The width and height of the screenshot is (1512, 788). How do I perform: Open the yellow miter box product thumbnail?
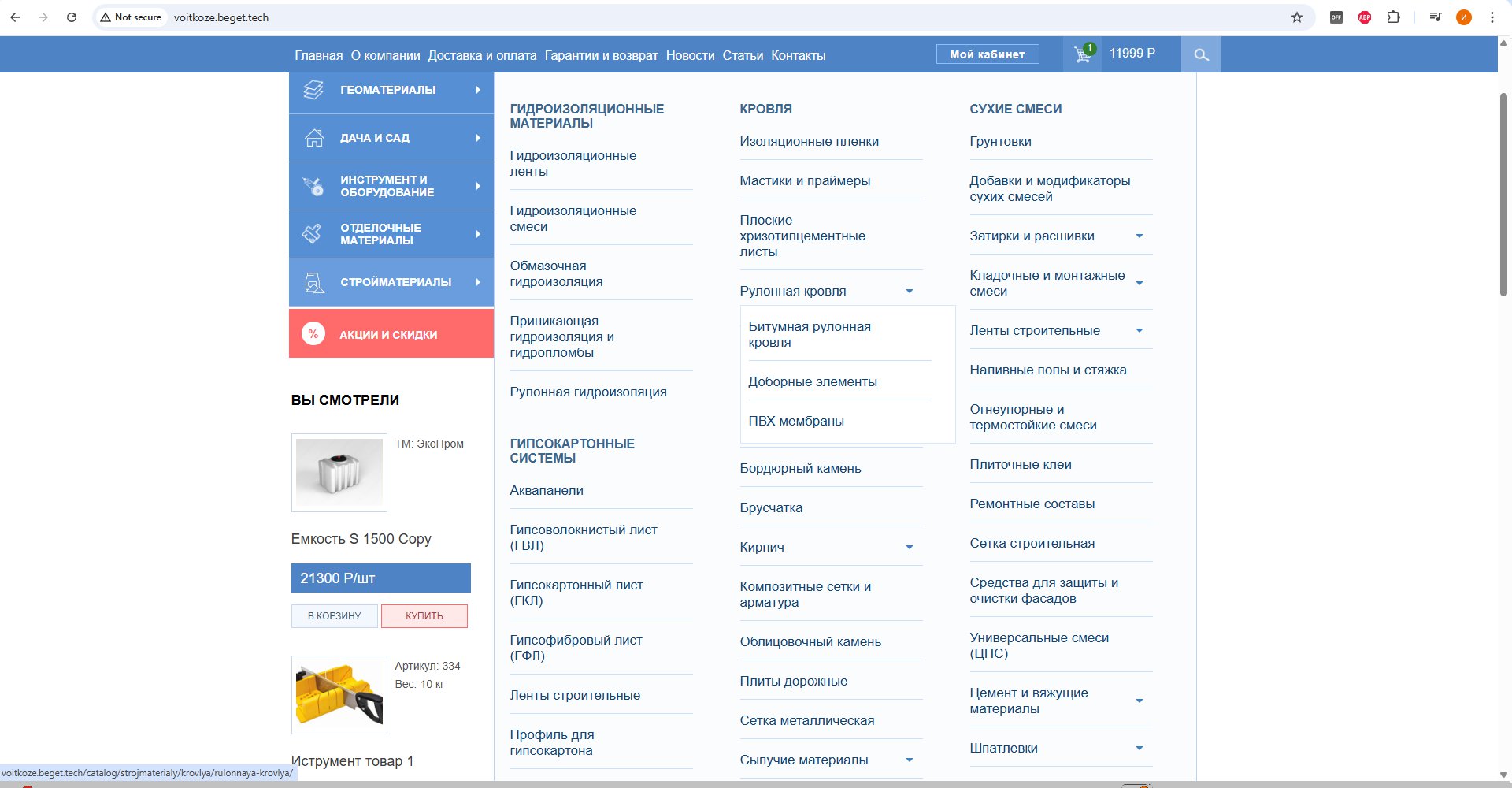[x=339, y=695]
